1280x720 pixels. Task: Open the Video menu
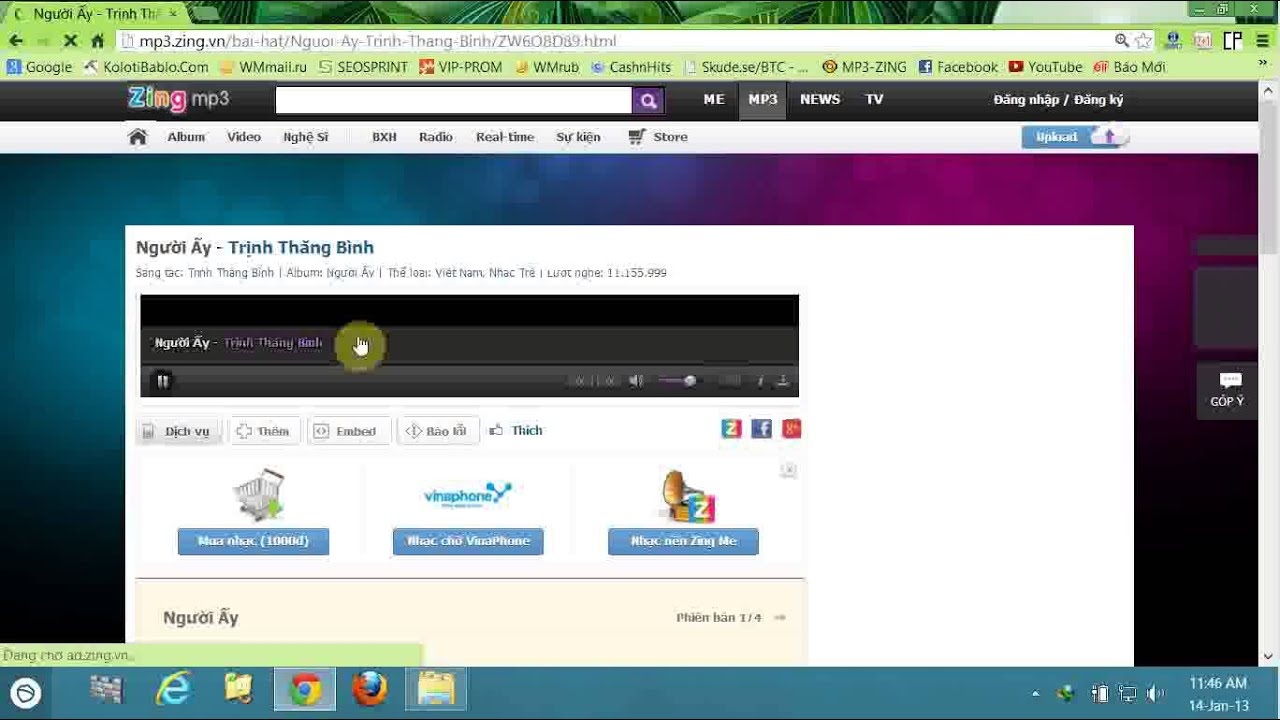point(243,137)
